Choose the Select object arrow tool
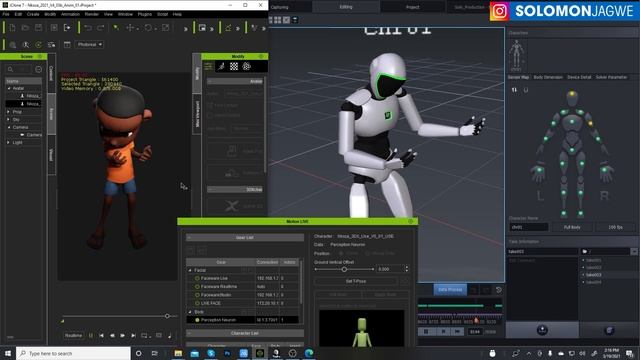The image size is (640, 360). point(116,28)
